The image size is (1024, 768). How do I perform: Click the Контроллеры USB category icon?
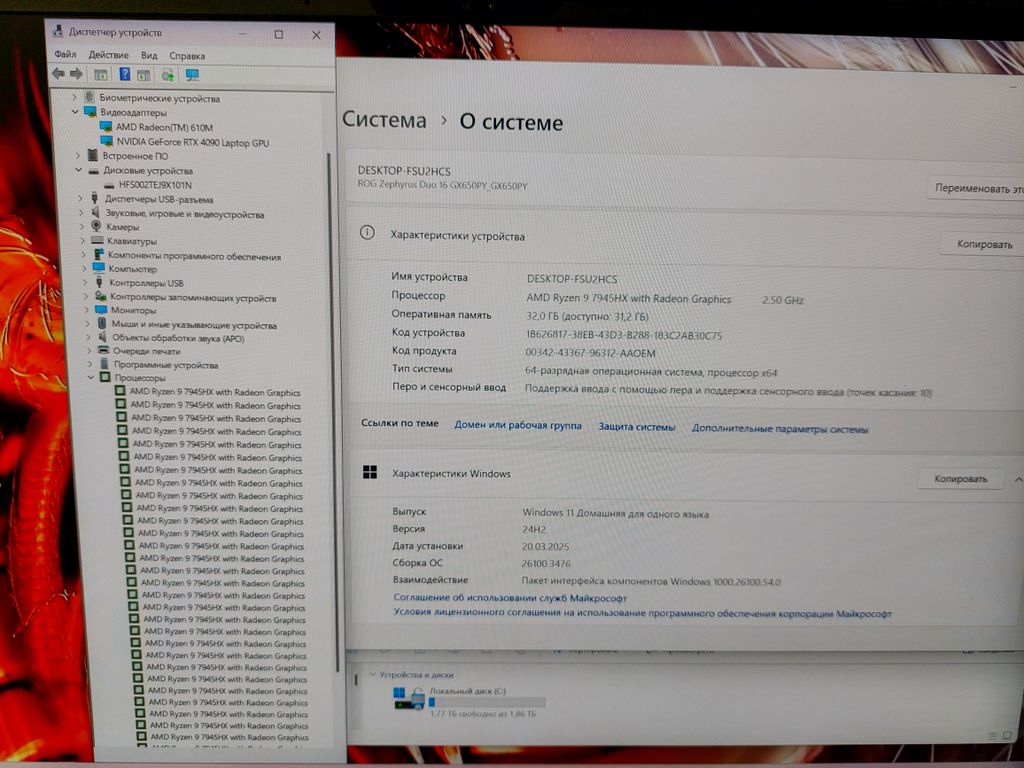99,282
